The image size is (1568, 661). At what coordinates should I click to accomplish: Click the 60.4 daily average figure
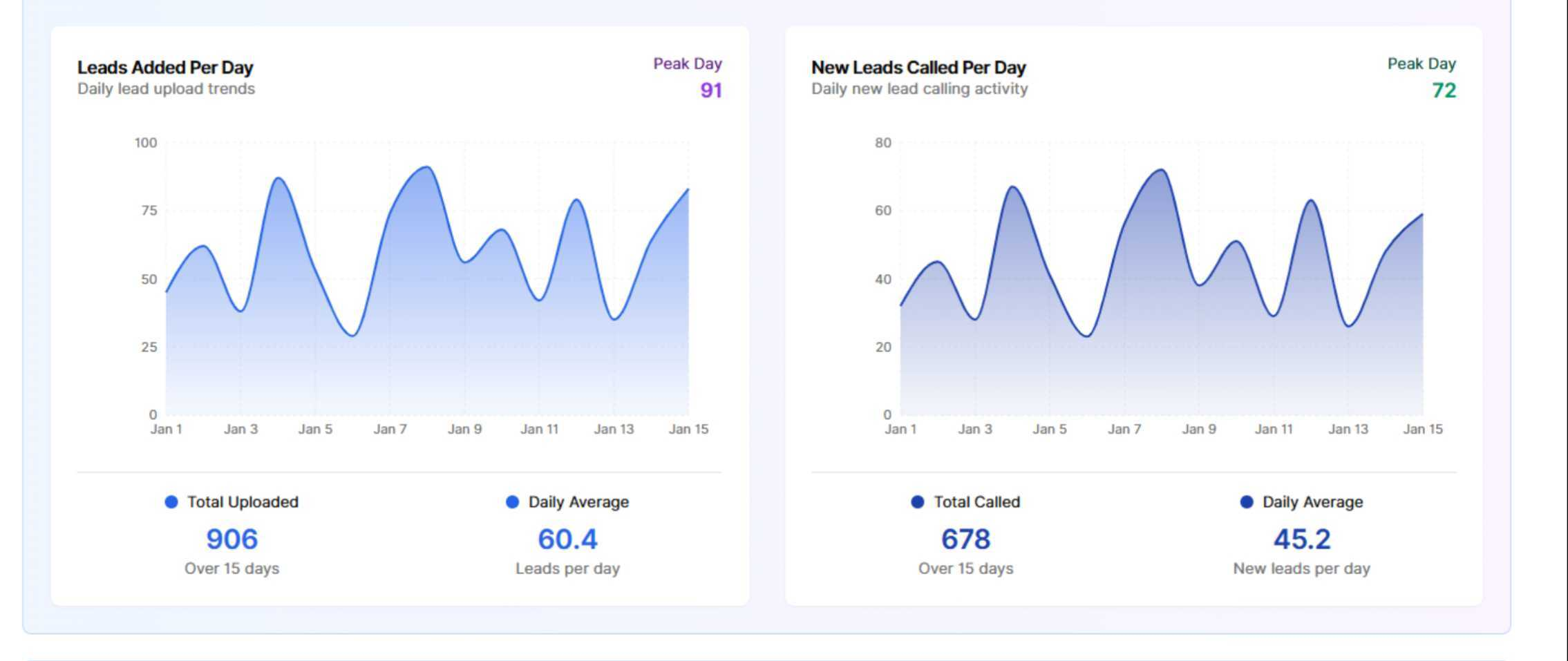point(567,539)
